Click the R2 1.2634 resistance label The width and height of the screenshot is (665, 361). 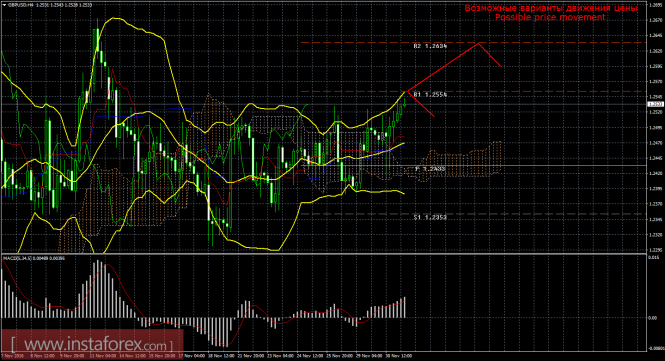point(430,46)
